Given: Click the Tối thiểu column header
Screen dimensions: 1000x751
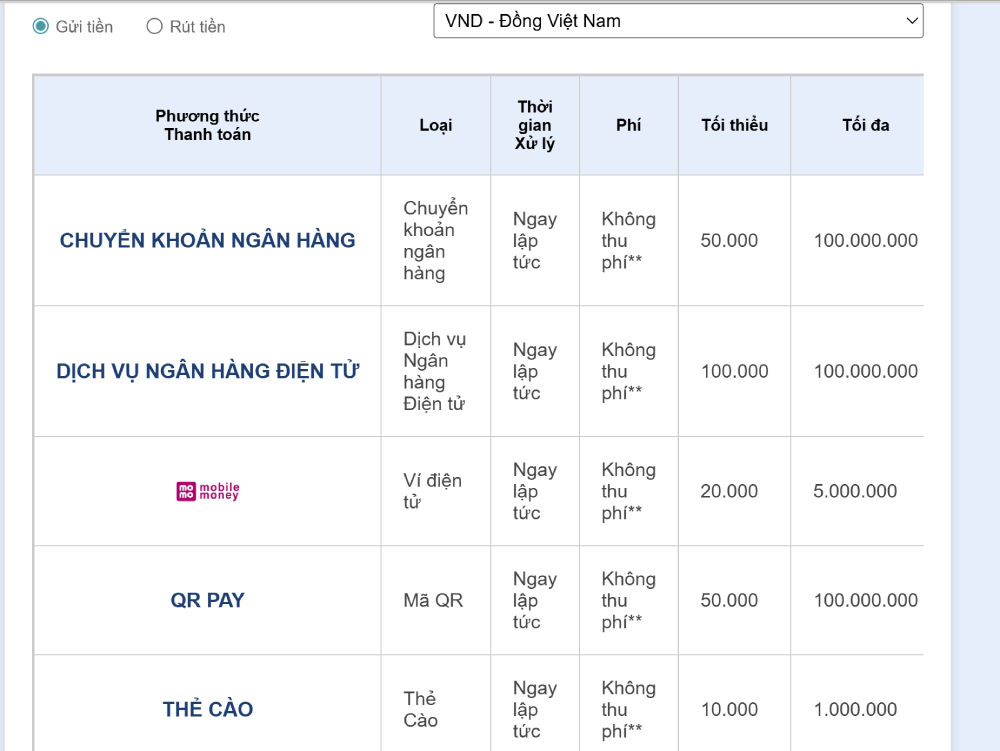Looking at the screenshot, I should tap(734, 125).
